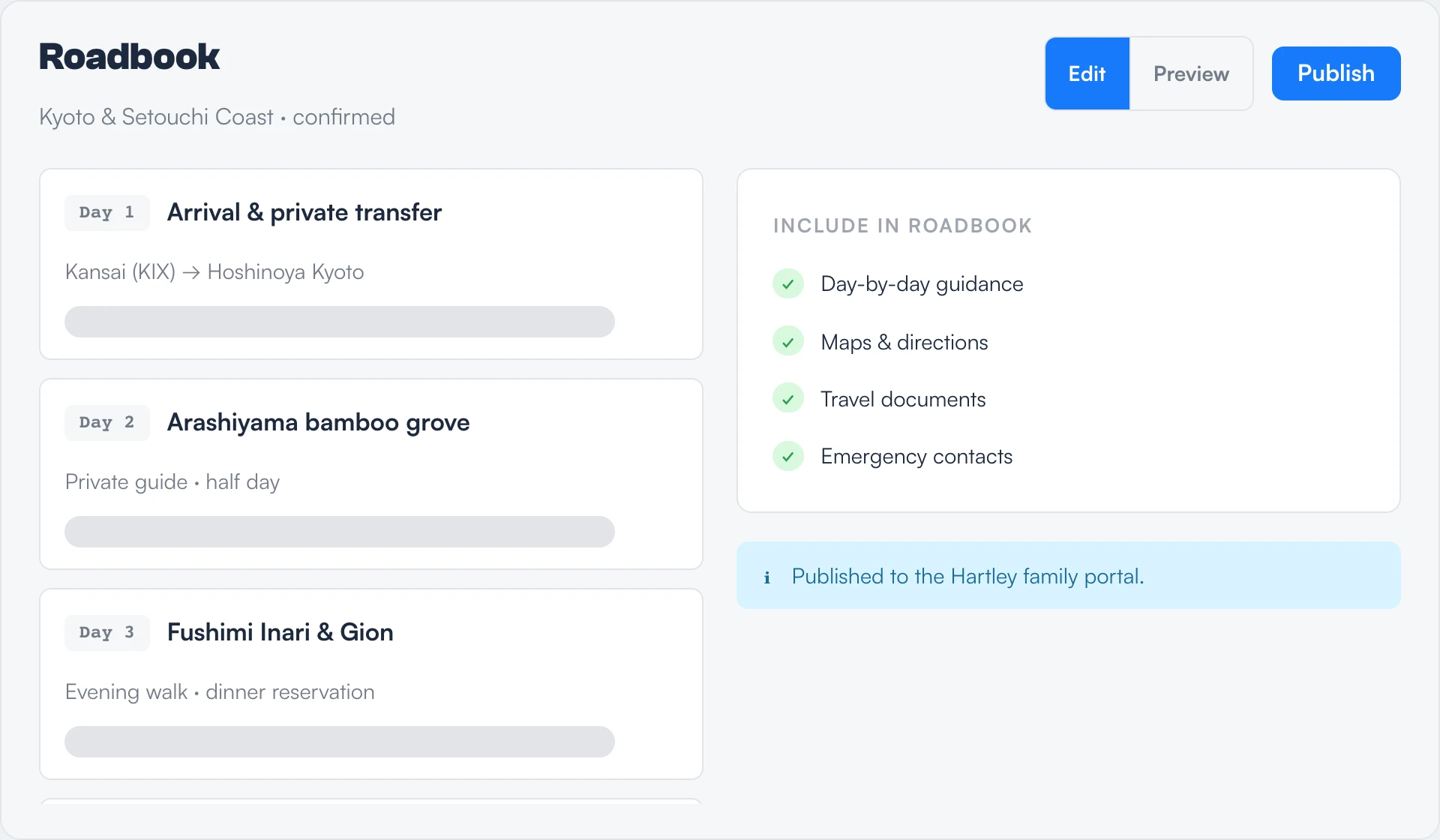Click the Private guide · half day subtitle
Viewport: 1440px width, 840px height.
pos(172,482)
